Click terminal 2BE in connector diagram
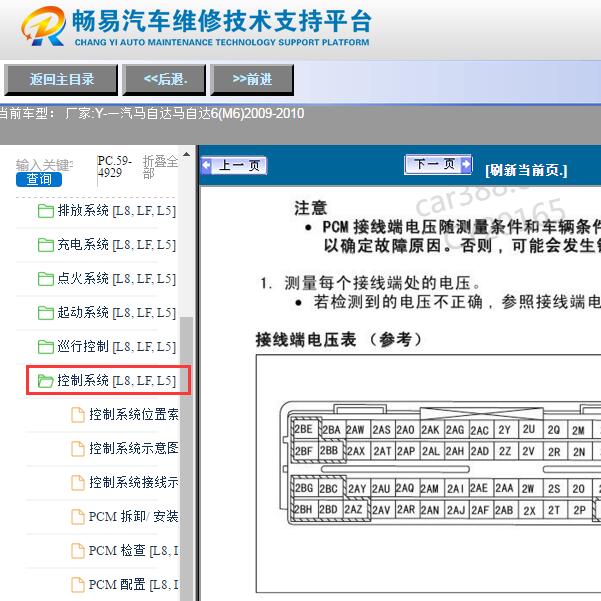 click(304, 429)
